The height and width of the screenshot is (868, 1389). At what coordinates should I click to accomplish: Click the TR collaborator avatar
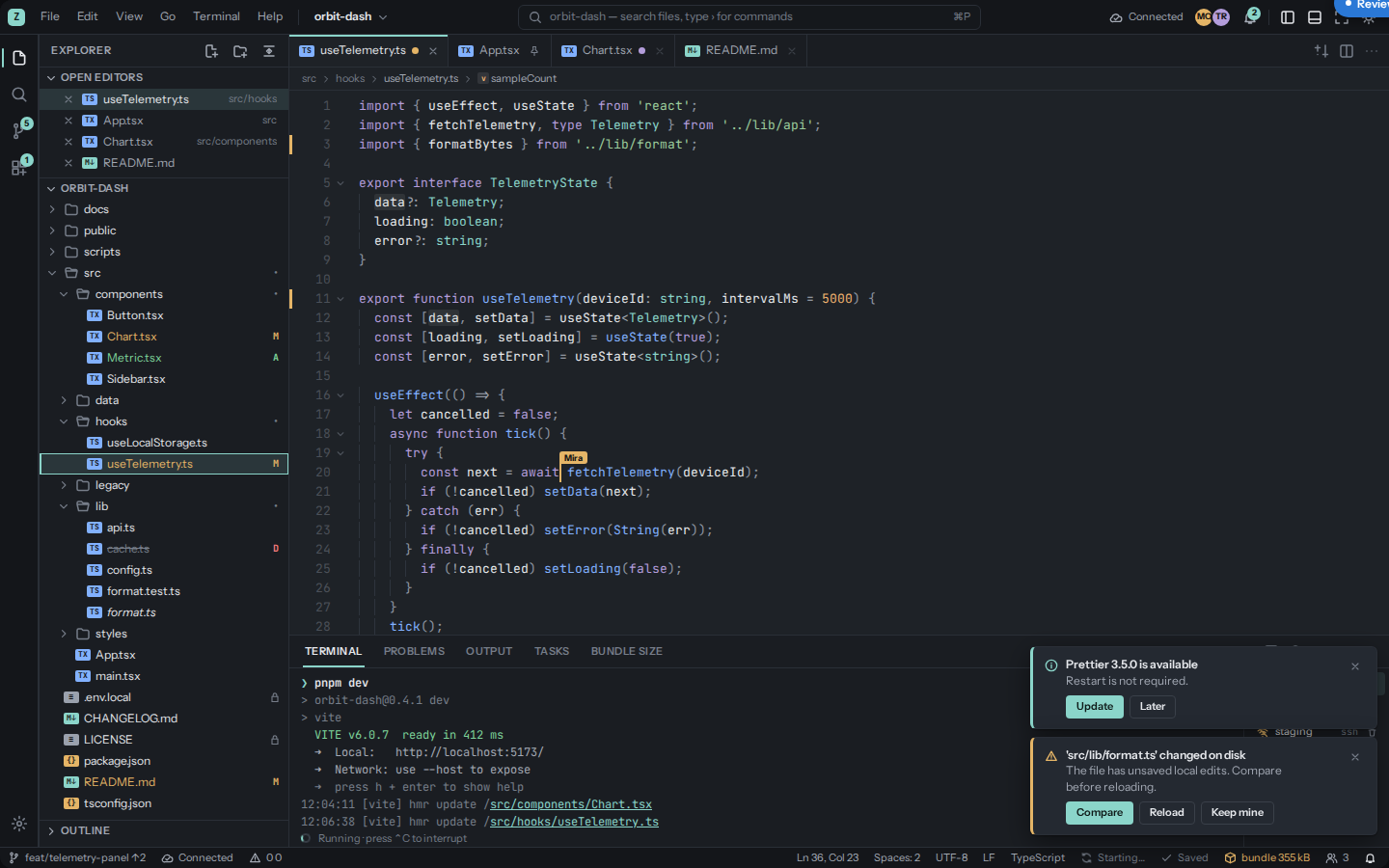pos(1221,16)
